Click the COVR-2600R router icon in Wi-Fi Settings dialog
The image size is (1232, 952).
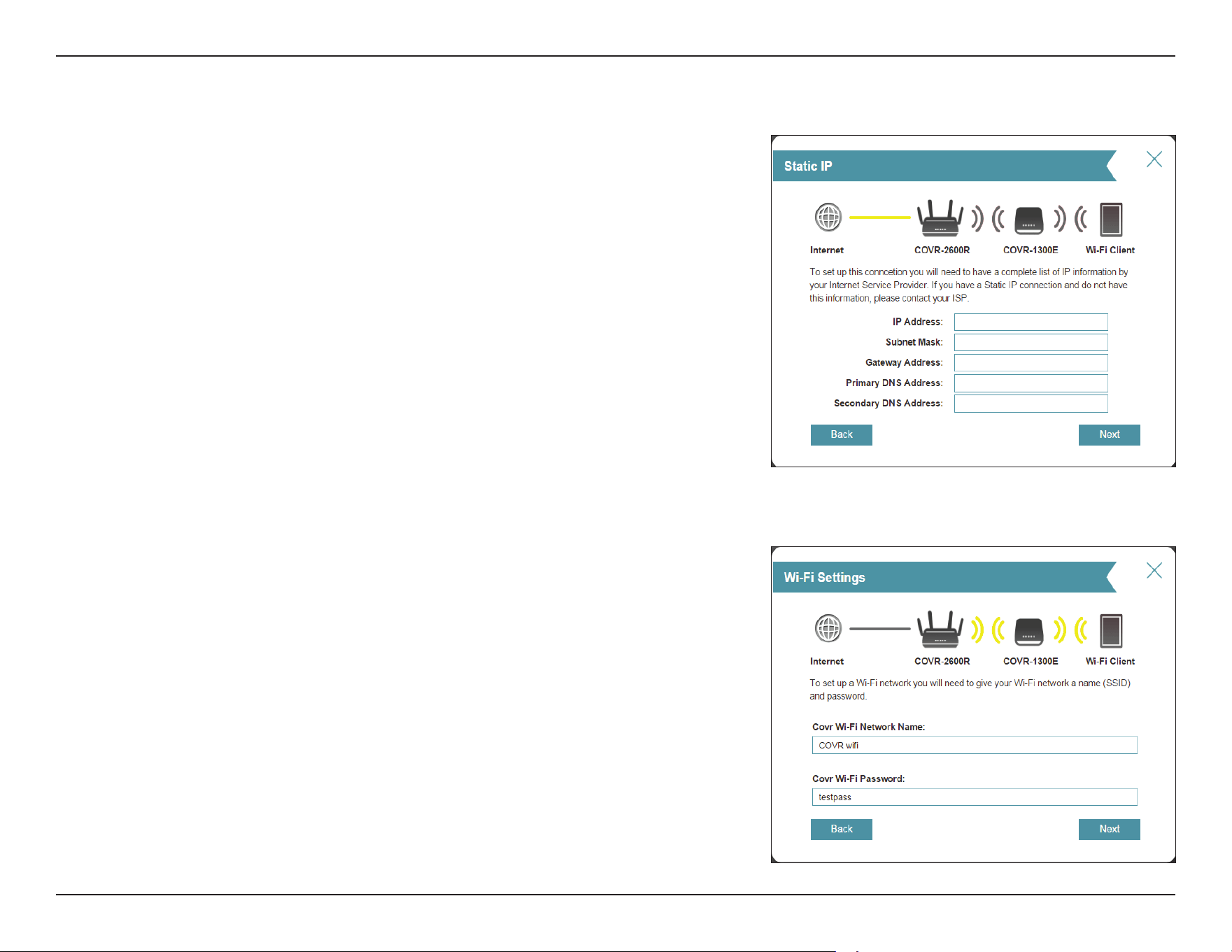coord(940,629)
